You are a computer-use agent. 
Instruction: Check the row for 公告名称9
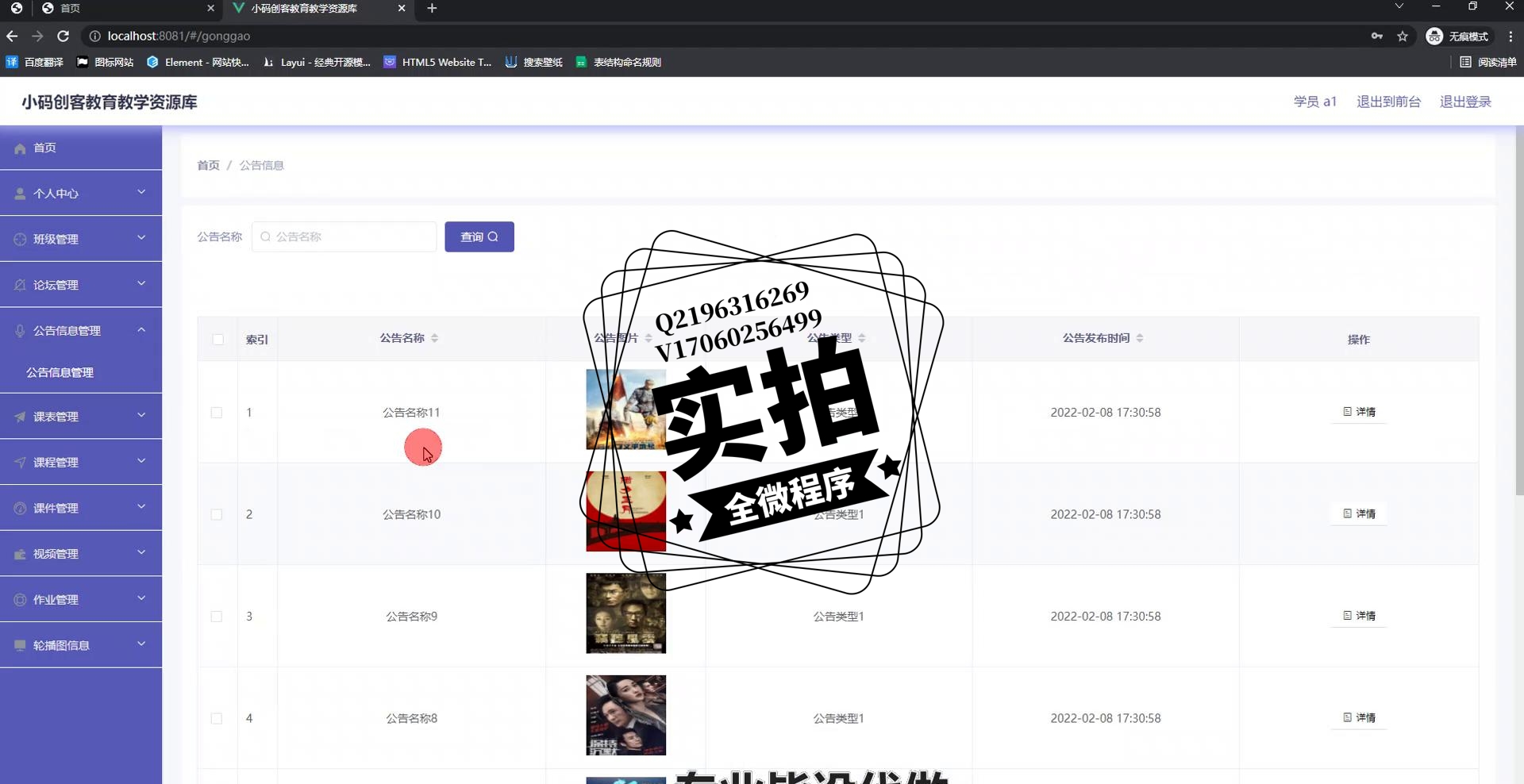coord(217,617)
